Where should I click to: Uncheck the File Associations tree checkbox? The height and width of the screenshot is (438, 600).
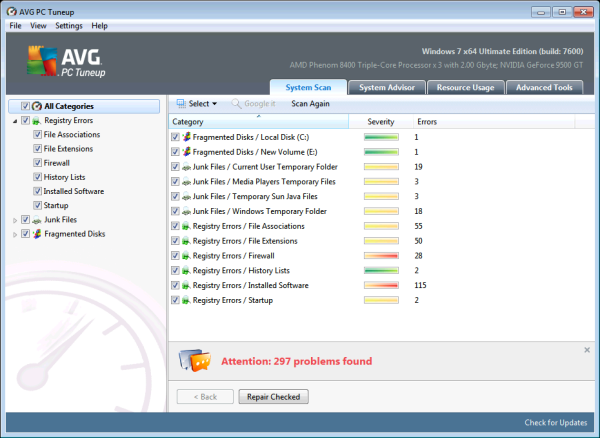tap(37, 135)
